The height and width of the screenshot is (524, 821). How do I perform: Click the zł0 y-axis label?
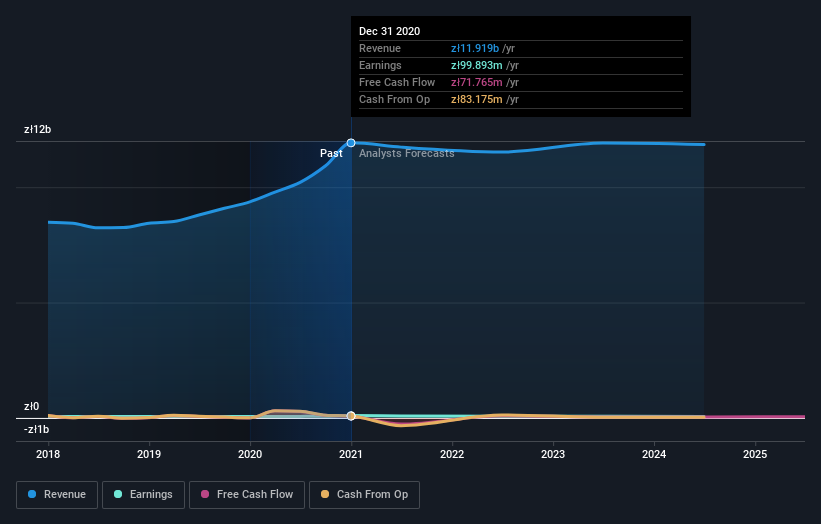[31, 406]
